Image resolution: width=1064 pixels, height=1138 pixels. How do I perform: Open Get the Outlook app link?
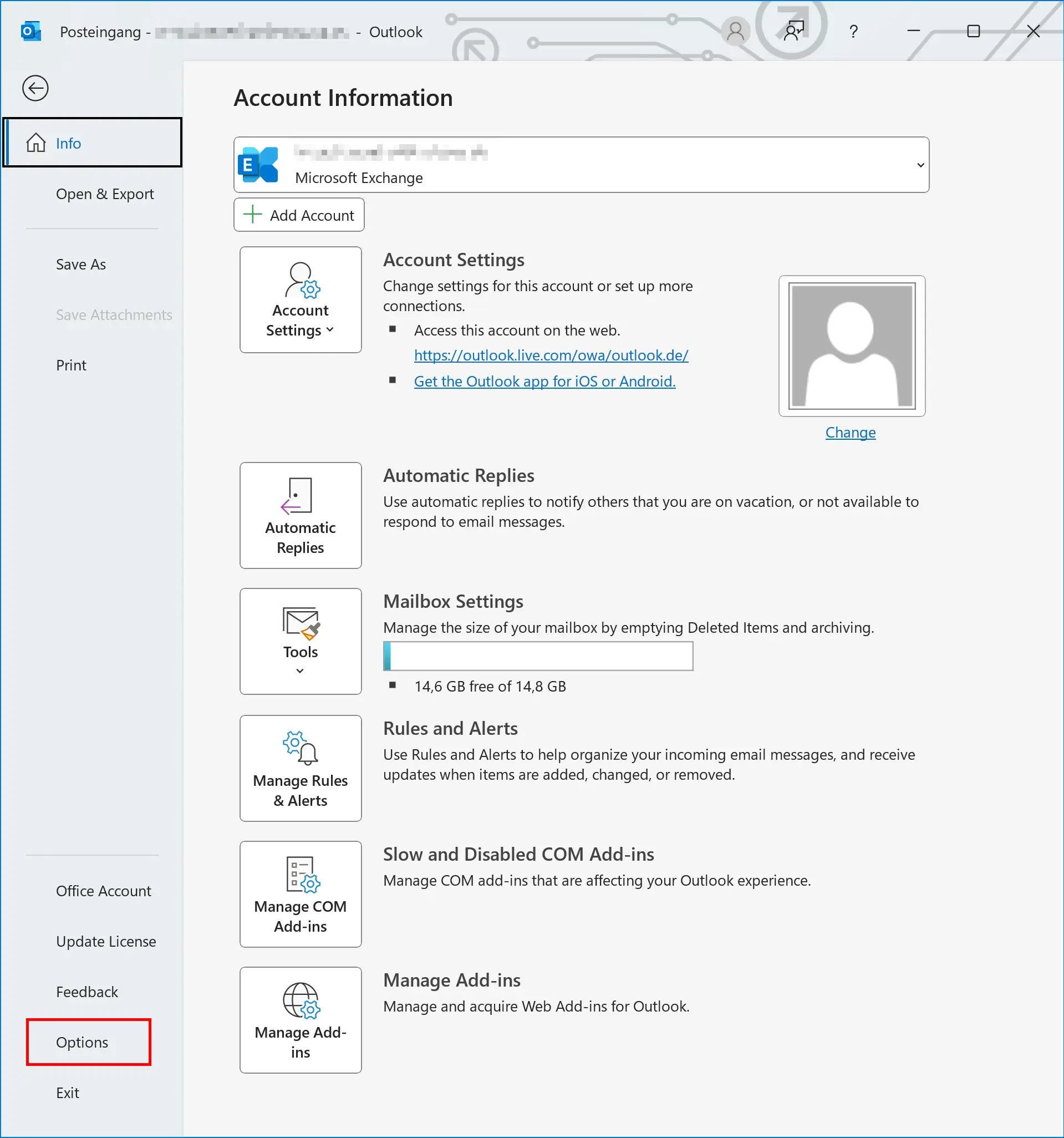click(545, 381)
